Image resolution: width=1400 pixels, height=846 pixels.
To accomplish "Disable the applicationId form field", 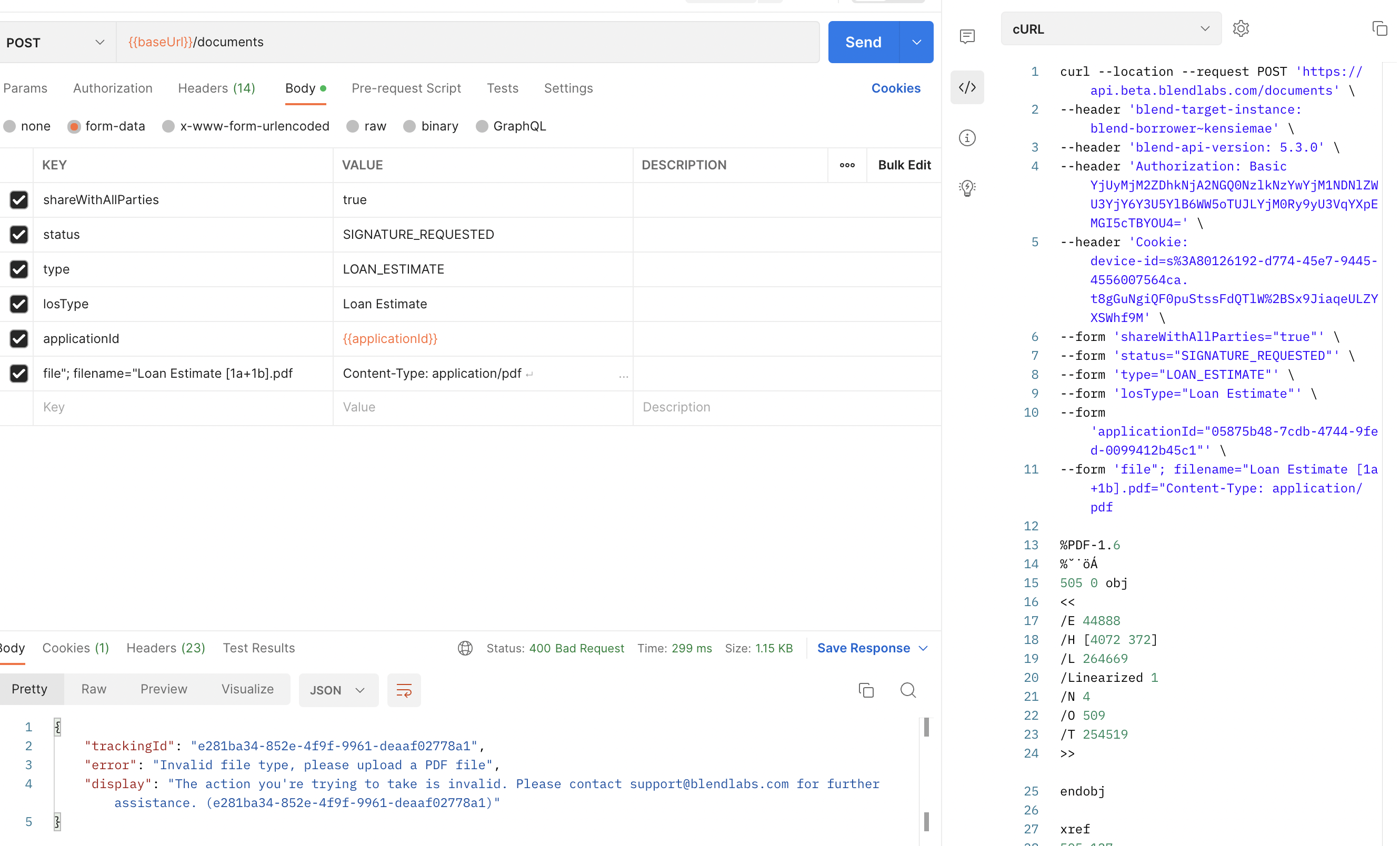I will (19, 339).
